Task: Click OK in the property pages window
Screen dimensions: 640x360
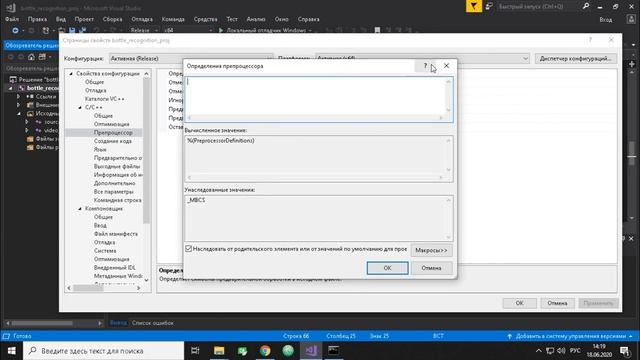Action: coord(519,303)
